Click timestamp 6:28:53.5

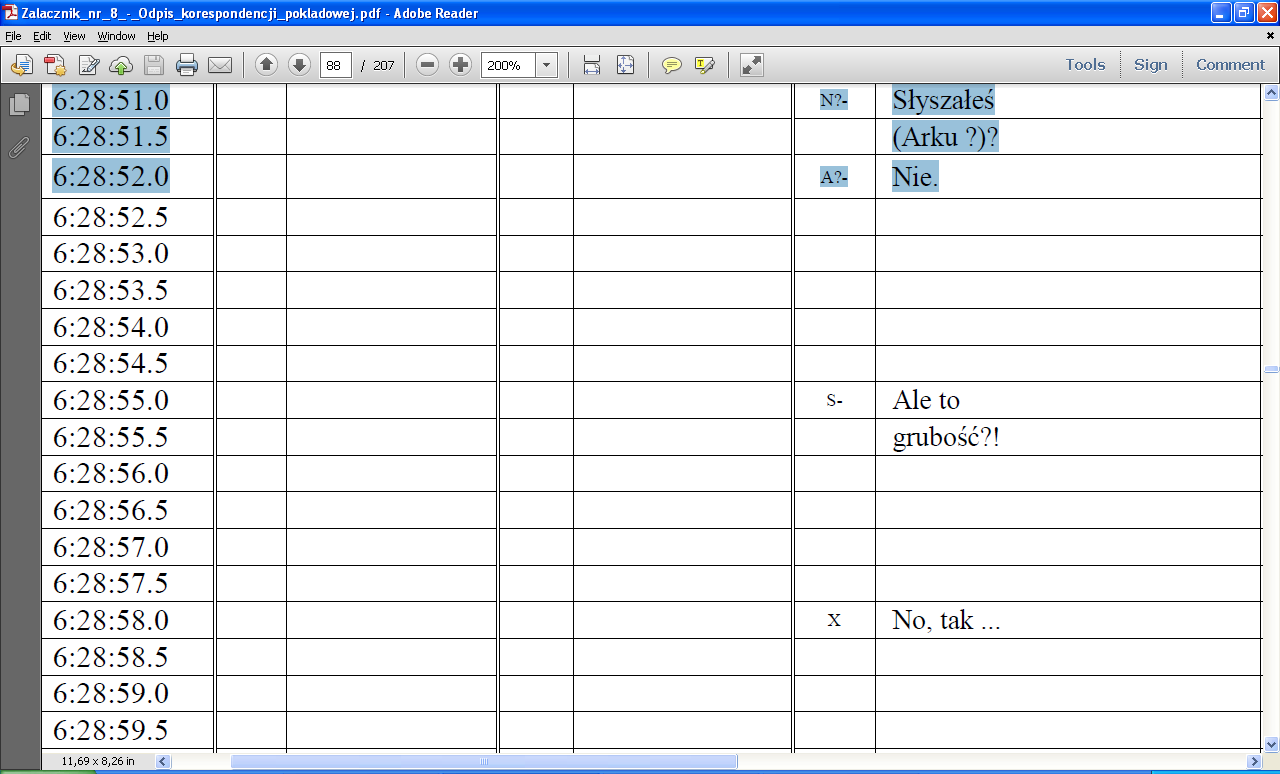(x=111, y=290)
